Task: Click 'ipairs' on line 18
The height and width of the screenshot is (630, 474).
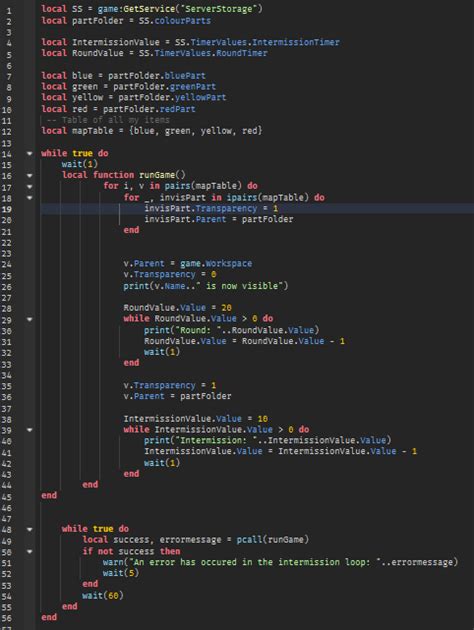Action: (241, 197)
